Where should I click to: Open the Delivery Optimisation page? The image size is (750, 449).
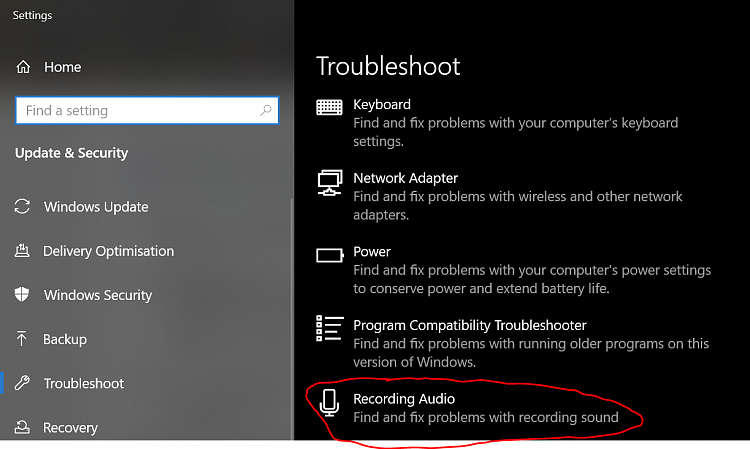click(x=108, y=251)
